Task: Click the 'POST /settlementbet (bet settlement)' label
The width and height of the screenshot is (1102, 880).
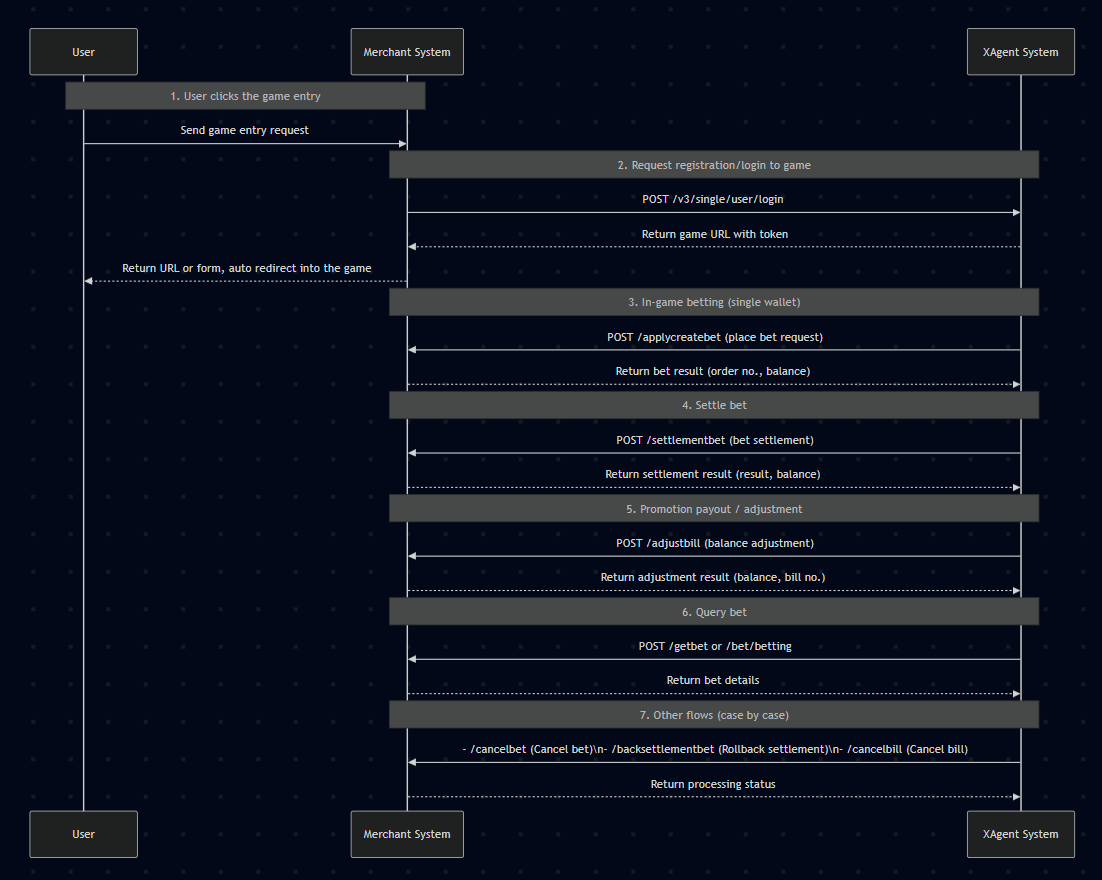Action: (x=714, y=440)
